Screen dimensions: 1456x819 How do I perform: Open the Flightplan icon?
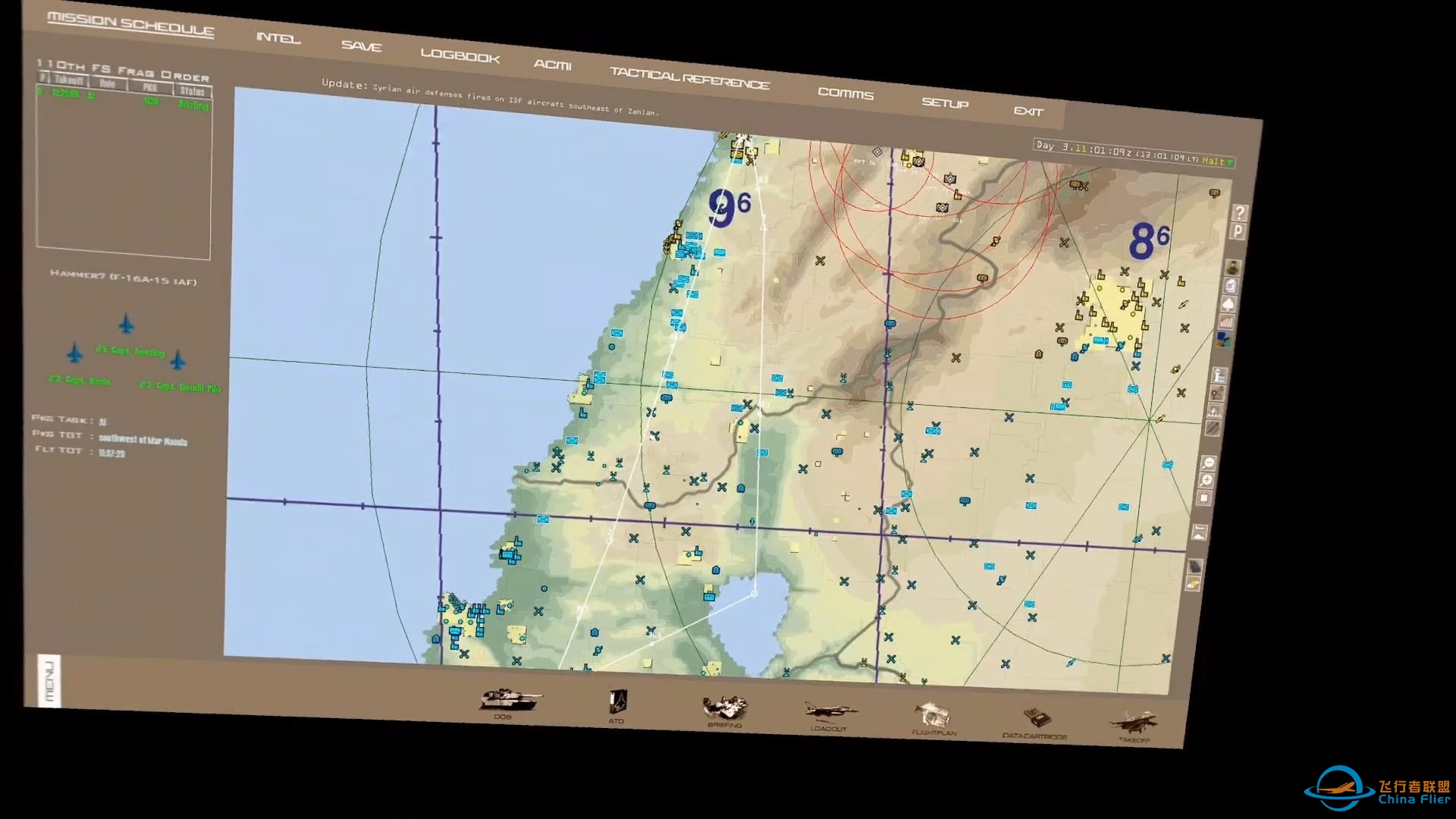933,715
